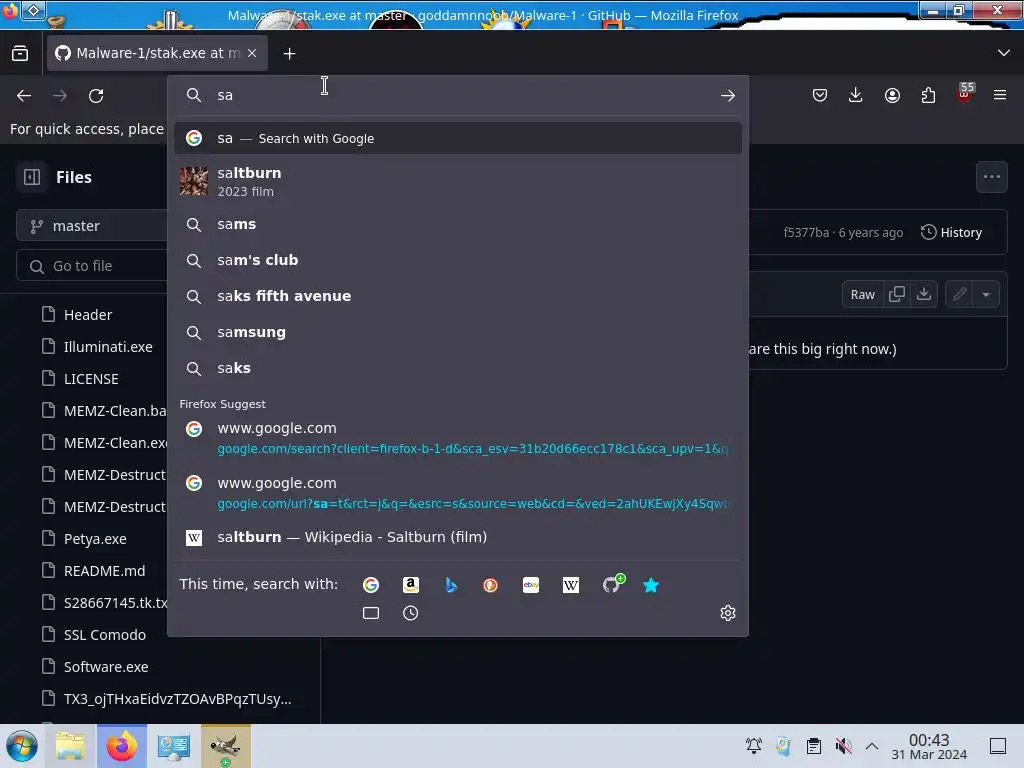
Task: Click the Go arrow in address bar
Action: coord(728,95)
